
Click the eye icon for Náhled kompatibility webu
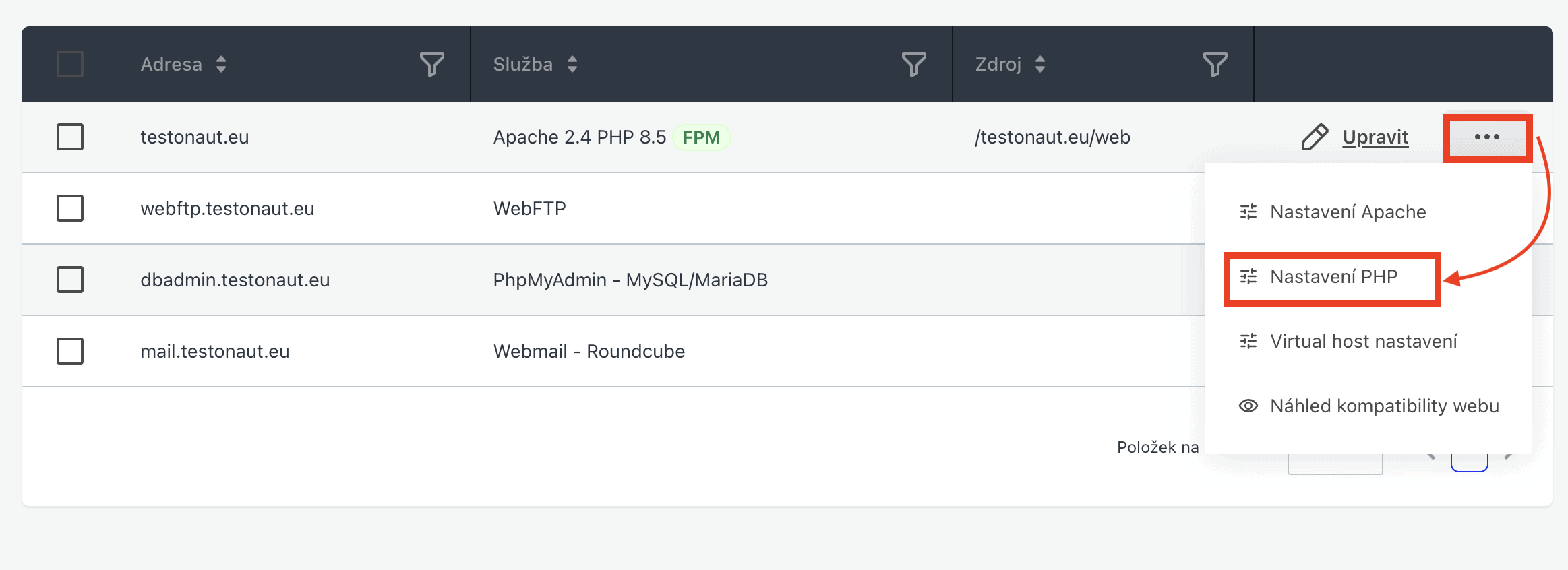tap(1248, 406)
